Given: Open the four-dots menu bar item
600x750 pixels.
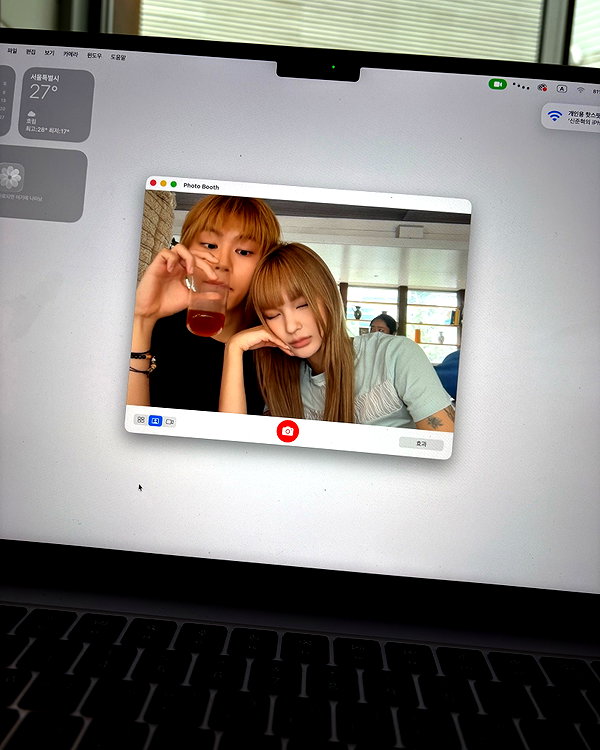Looking at the screenshot, I should (x=521, y=86).
